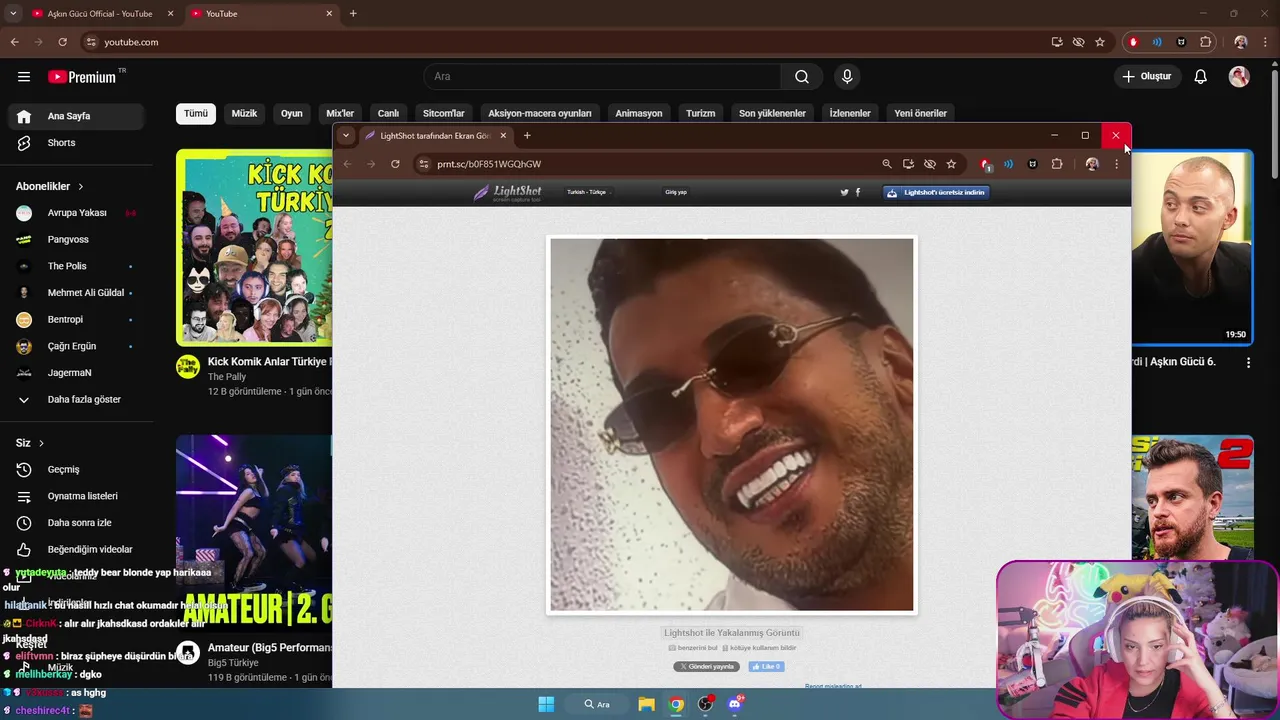Select the Son yüklenenler chip
The image size is (1280, 720).
(x=772, y=113)
